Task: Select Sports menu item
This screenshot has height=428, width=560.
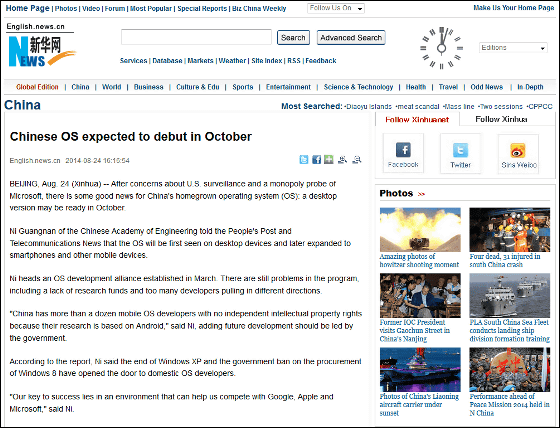Action: [243, 87]
